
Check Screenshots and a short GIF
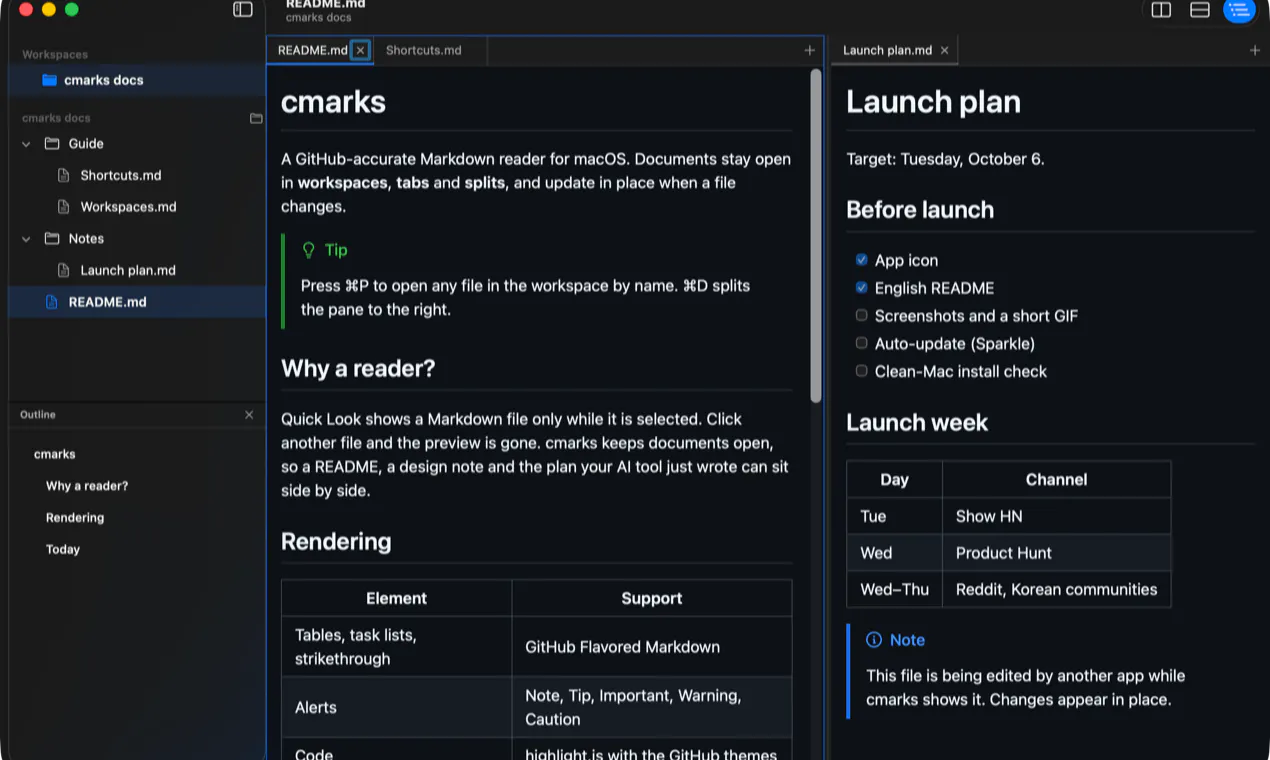[861, 316]
